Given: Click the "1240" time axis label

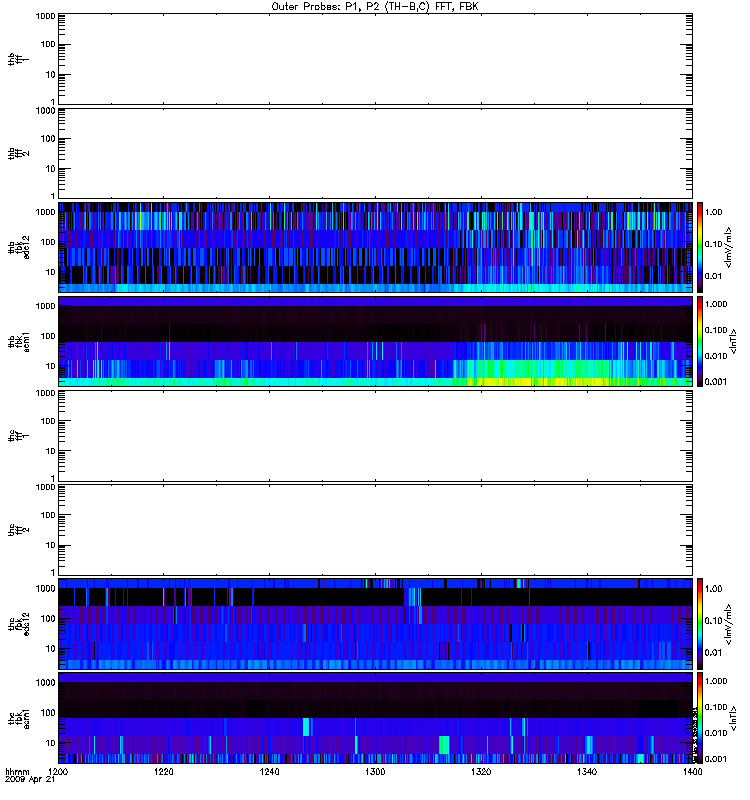Looking at the screenshot, I should click(x=269, y=772).
